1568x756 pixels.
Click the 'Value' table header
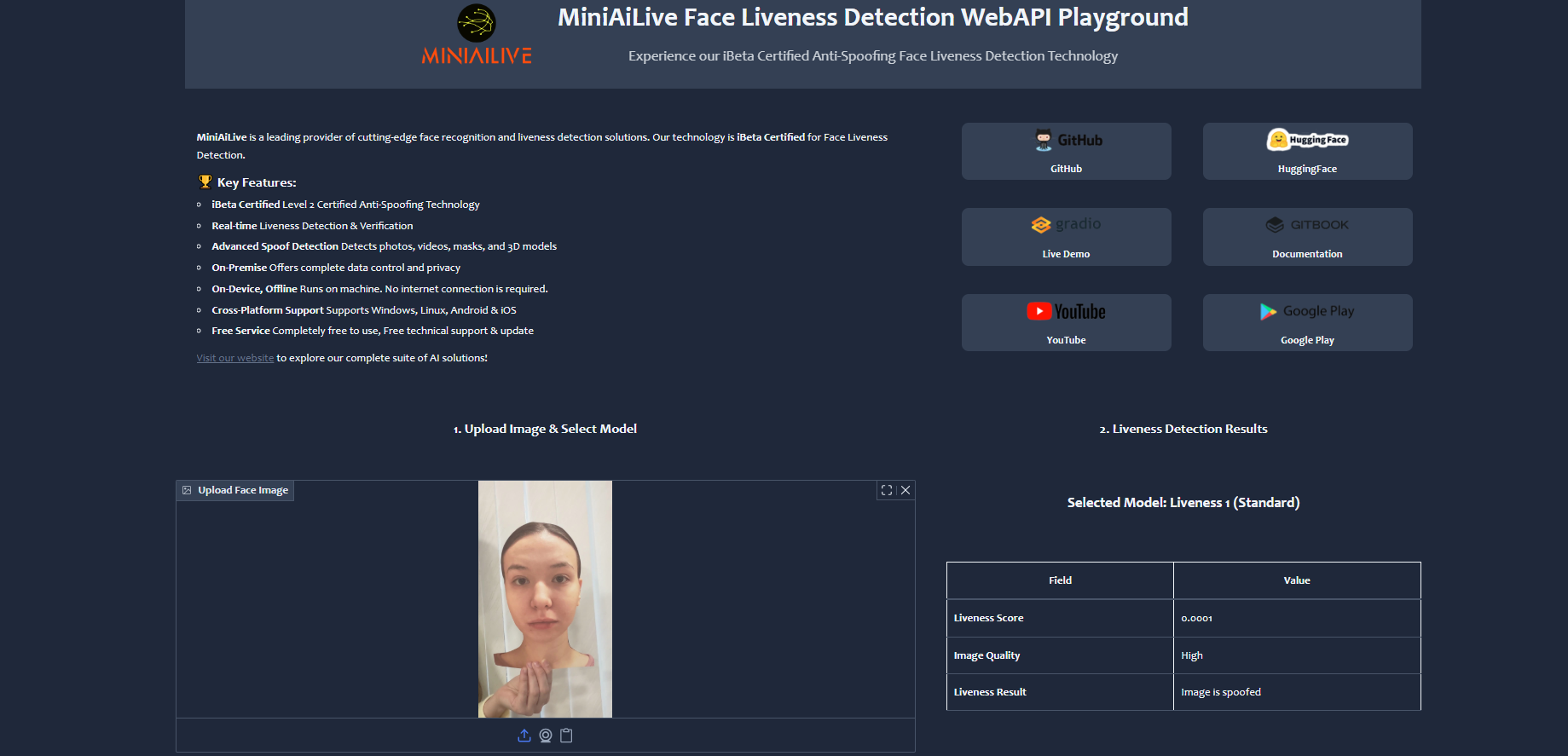point(1297,580)
